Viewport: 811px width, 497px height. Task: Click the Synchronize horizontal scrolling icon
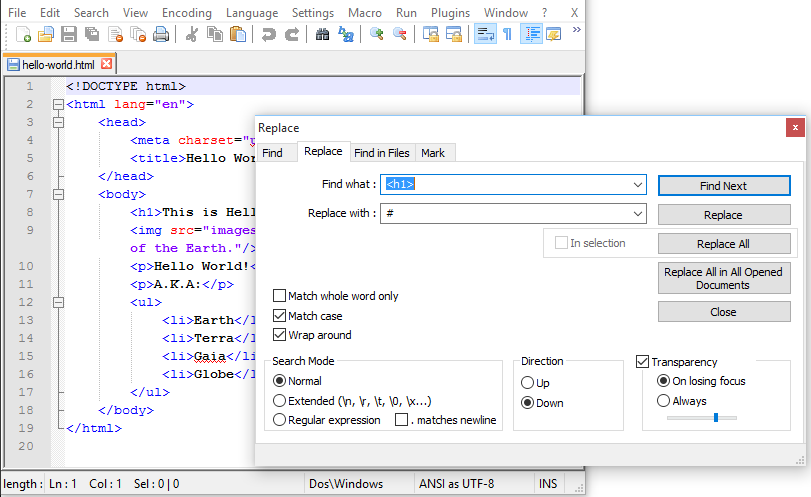pyautogui.click(x=454, y=34)
